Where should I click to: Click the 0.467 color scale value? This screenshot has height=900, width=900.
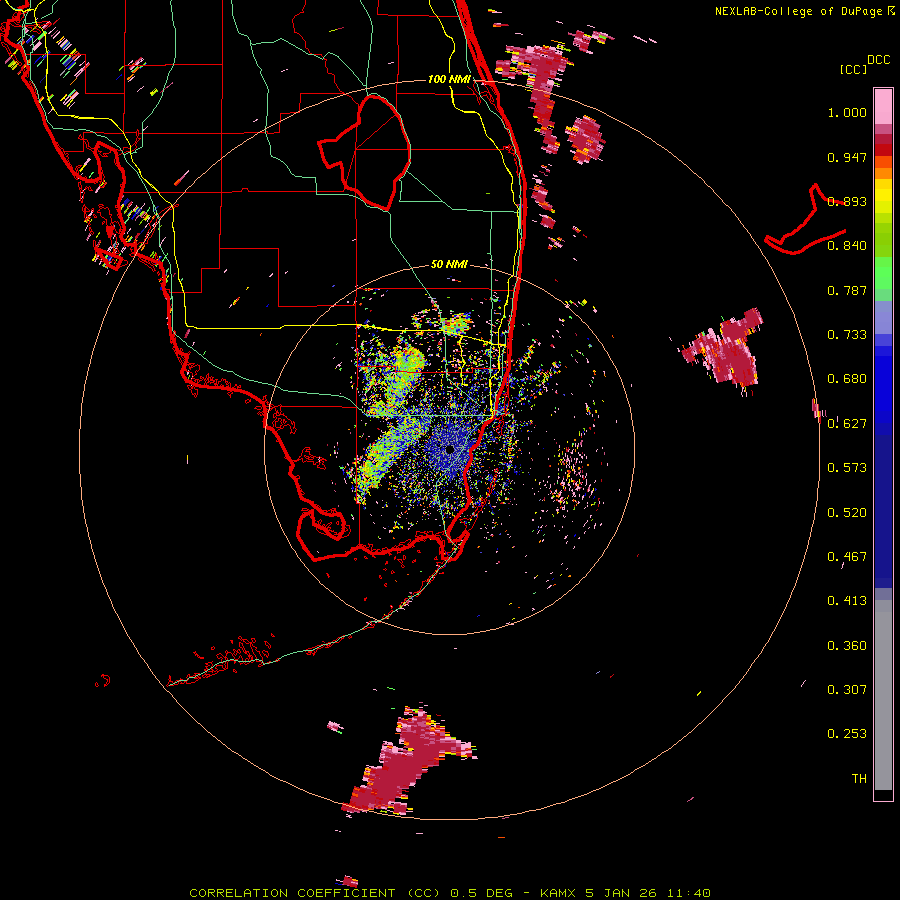[847, 557]
